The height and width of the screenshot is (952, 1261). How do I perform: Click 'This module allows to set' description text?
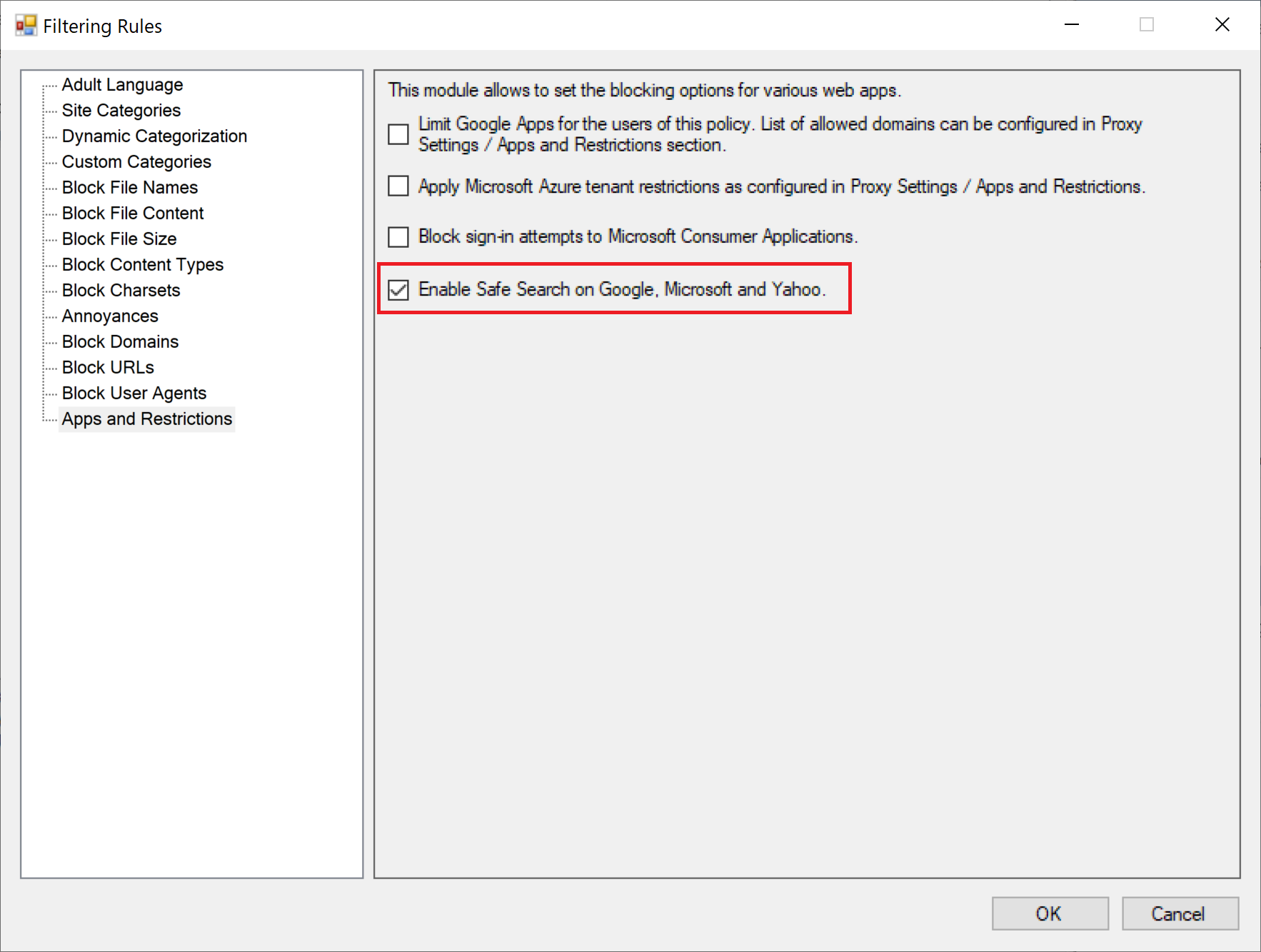[x=645, y=91]
